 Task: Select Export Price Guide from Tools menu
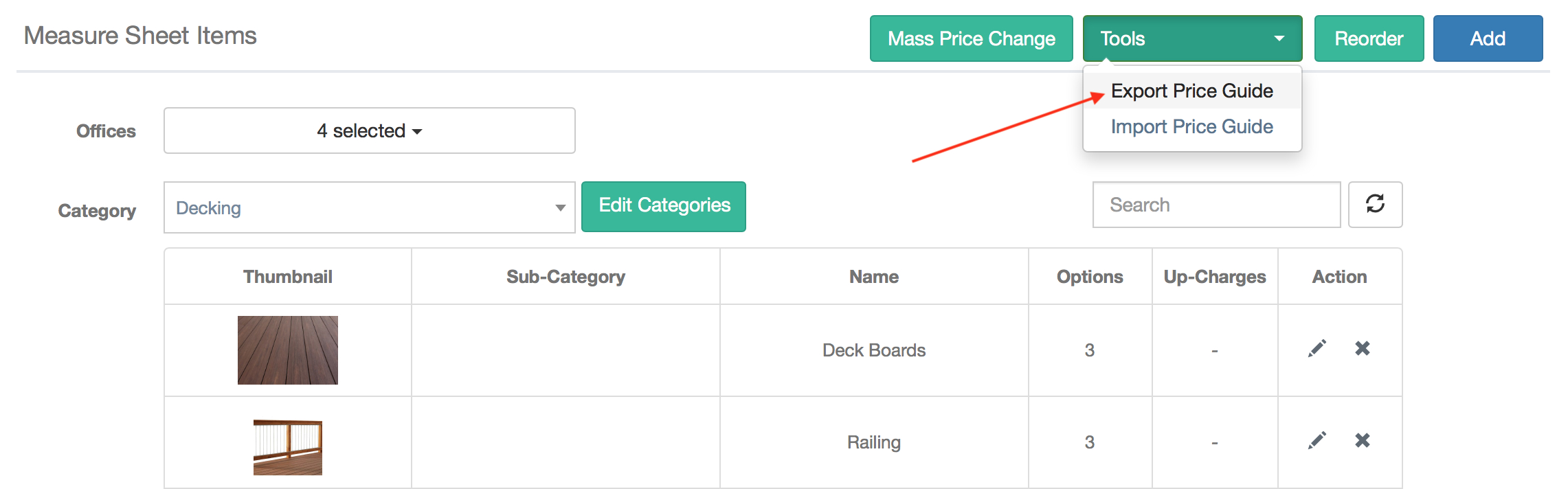point(1193,90)
